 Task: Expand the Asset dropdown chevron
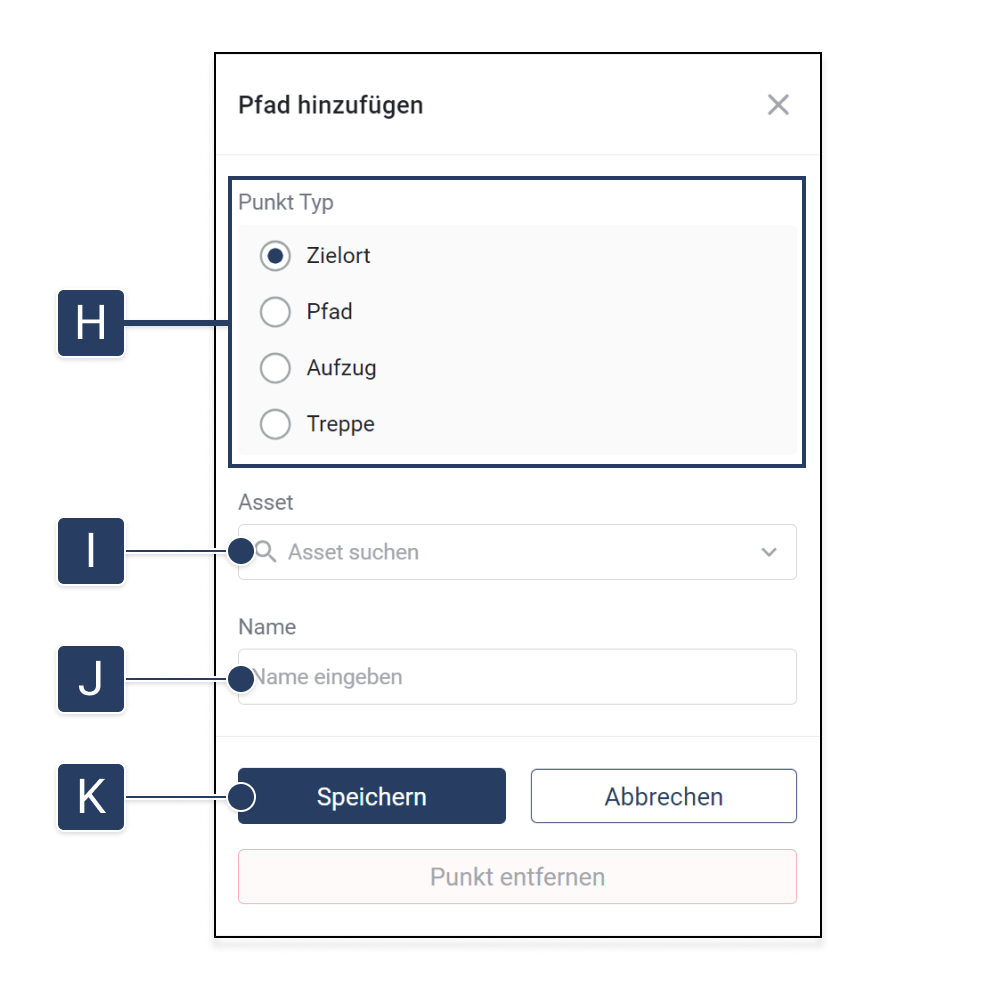[769, 552]
